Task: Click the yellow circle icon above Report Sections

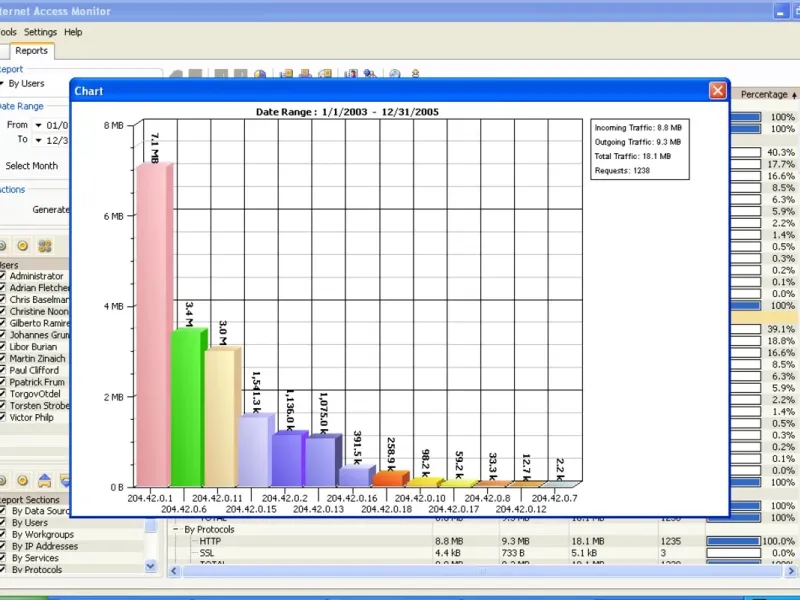Action: click(22, 480)
